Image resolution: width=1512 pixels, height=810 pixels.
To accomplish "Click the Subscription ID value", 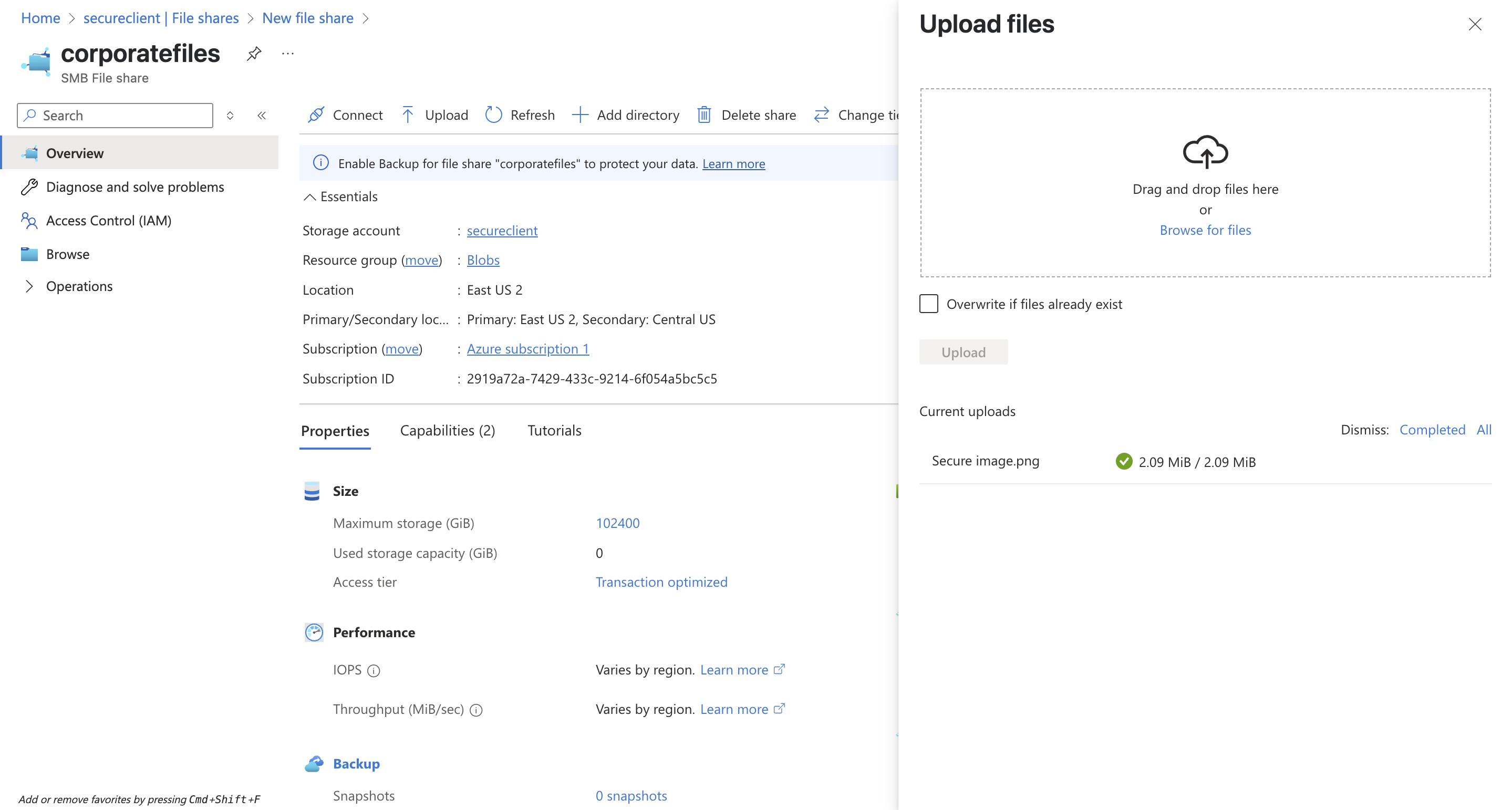I will (x=592, y=379).
